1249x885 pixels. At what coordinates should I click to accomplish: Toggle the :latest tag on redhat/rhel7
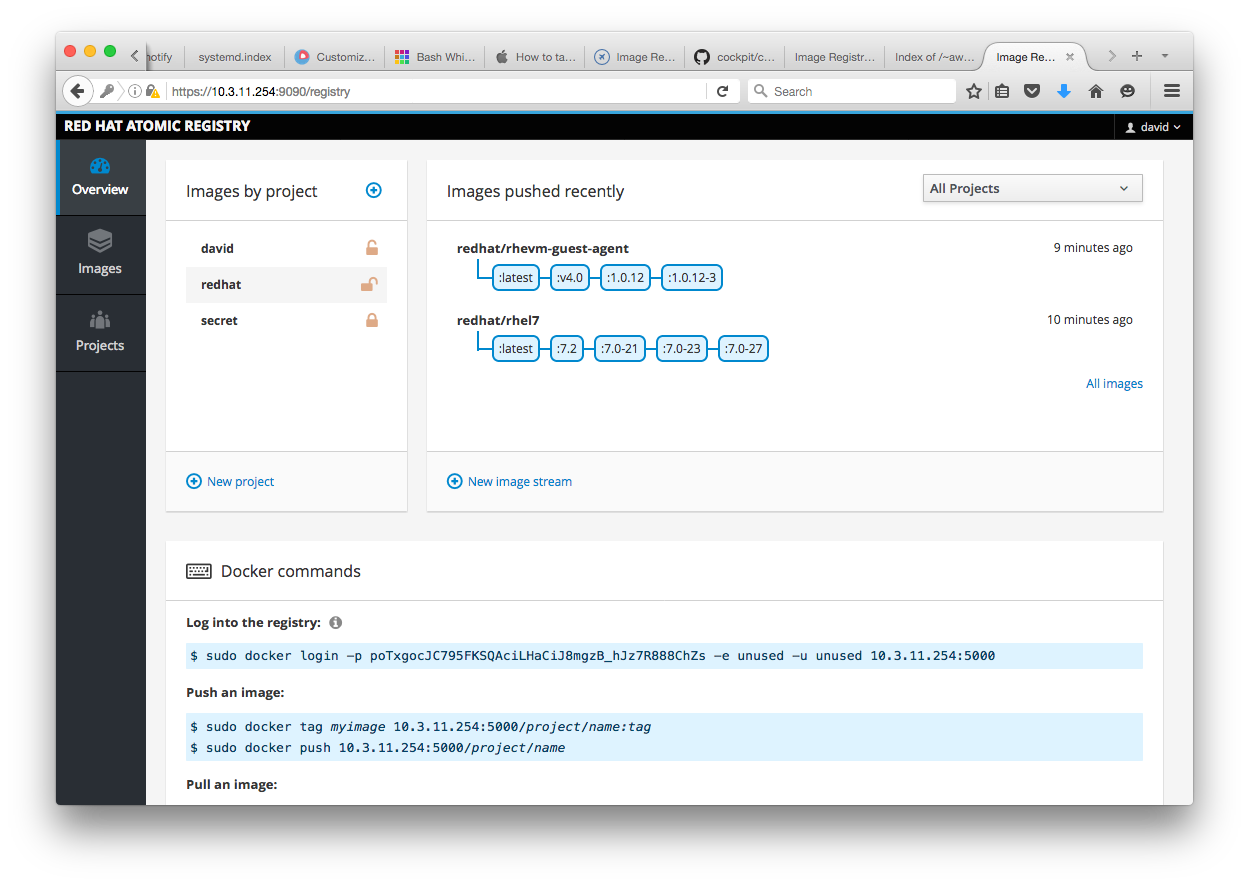pyautogui.click(x=515, y=348)
